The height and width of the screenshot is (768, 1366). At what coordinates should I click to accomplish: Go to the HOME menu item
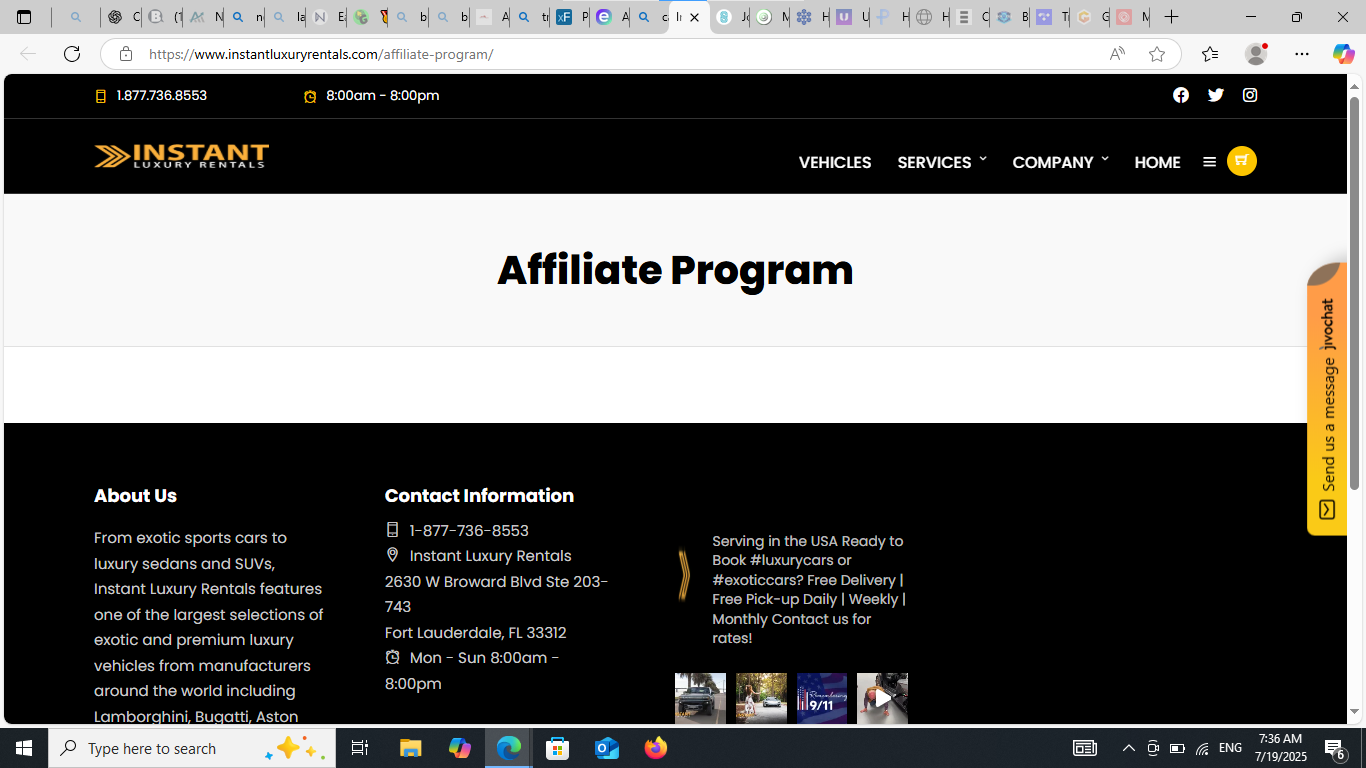(1157, 162)
